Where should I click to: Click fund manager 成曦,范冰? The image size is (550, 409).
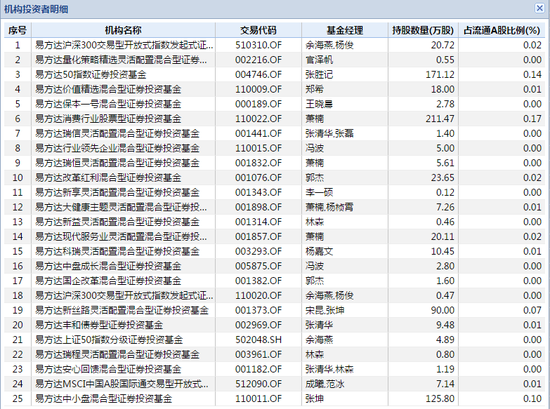pyautogui.click(x=325, y=384)
